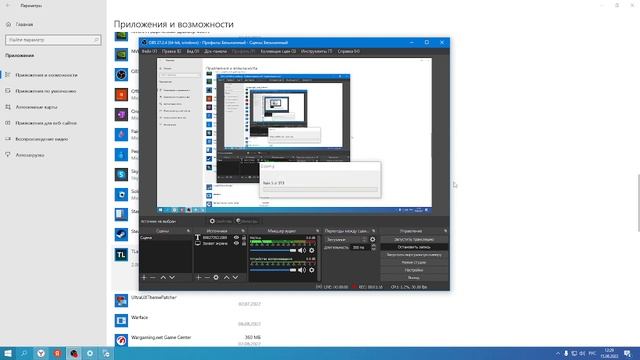
Task: Open the Scene Collection menu in OBS
Action: (x=278, y=51)
